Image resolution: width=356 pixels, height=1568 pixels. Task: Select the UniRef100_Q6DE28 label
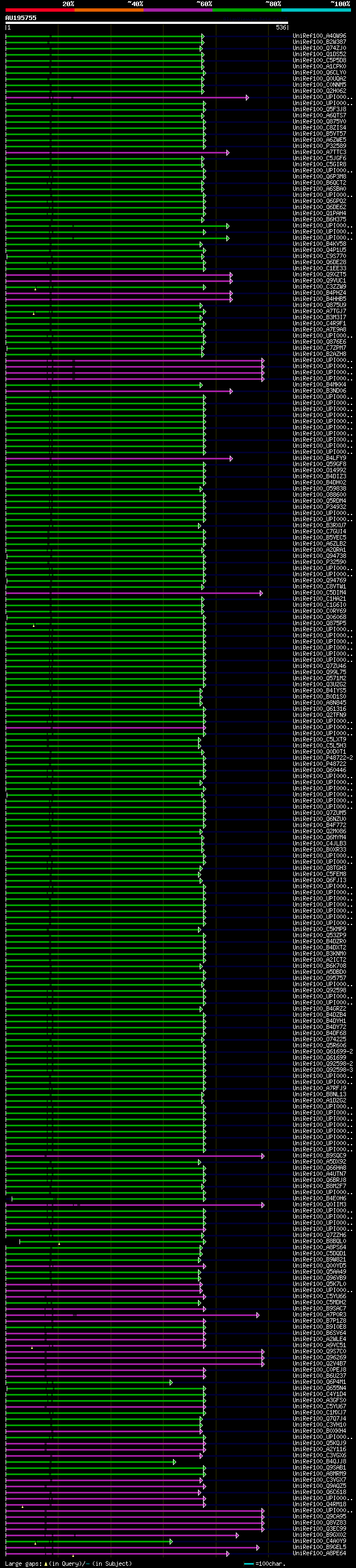[319, 263]
